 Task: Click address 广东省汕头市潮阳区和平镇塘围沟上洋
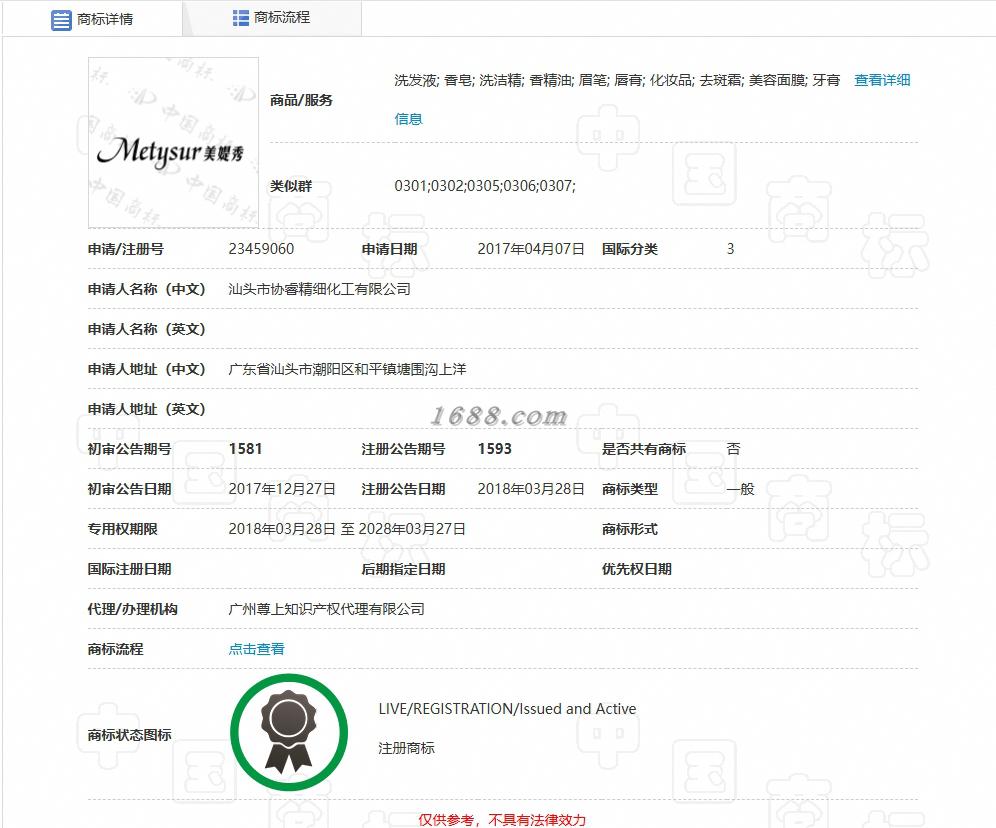(x=347, y=369)
